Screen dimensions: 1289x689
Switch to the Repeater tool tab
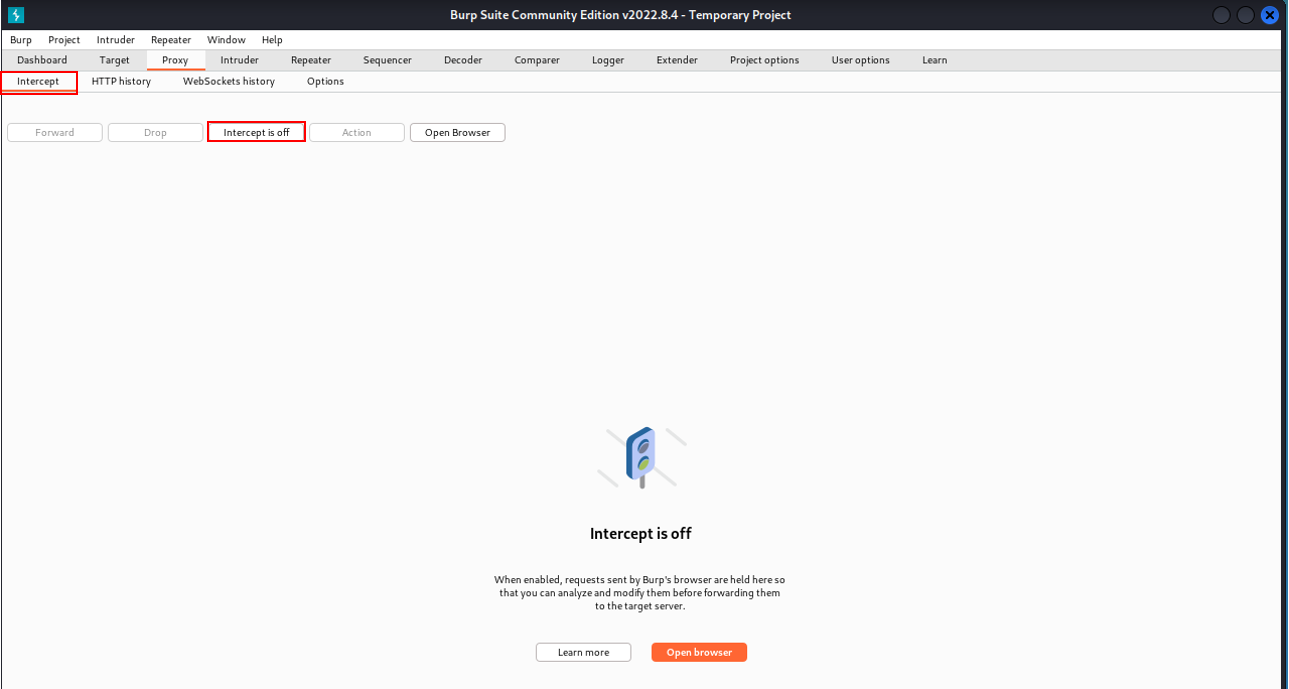tap(311, 60)
